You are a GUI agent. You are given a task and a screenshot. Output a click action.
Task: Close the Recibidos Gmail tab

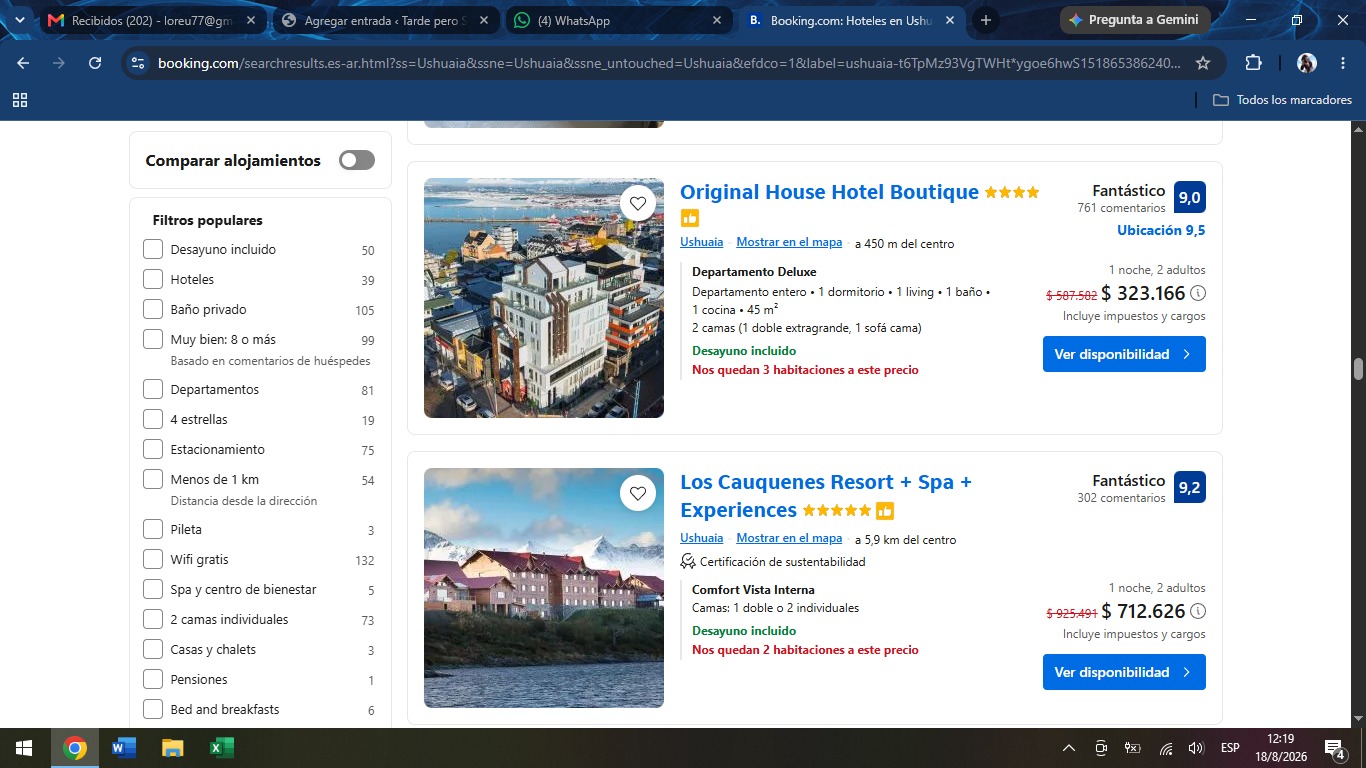(250, 20)
